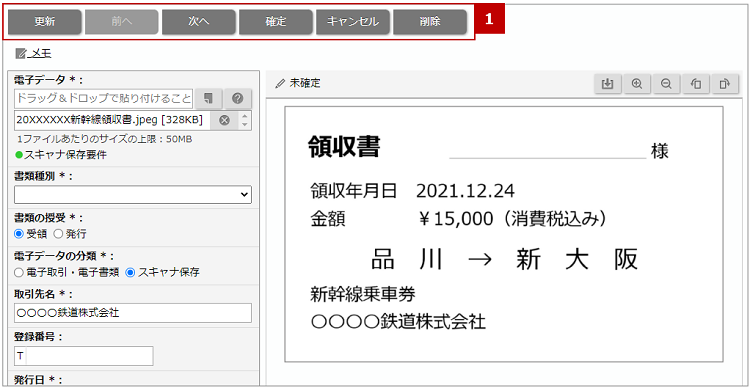Click the paste file icon beside drop field
This screenshot has height=388, width=750.
[209, 98]
